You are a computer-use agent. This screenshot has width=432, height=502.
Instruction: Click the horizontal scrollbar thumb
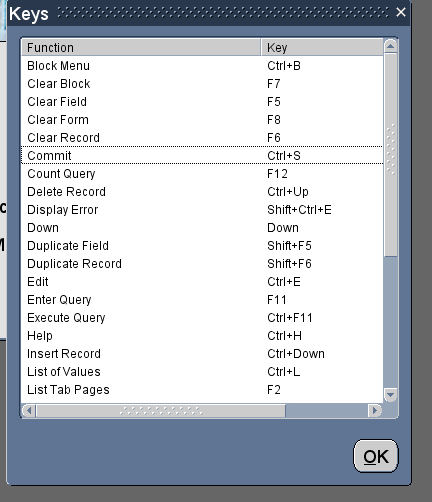[161, 411]
